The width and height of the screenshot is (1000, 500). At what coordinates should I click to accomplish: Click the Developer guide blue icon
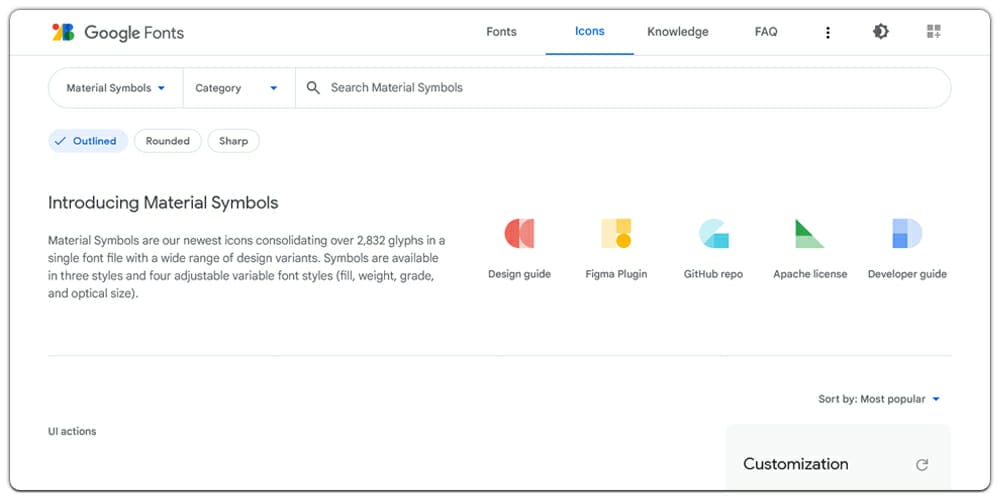(907, 233)
